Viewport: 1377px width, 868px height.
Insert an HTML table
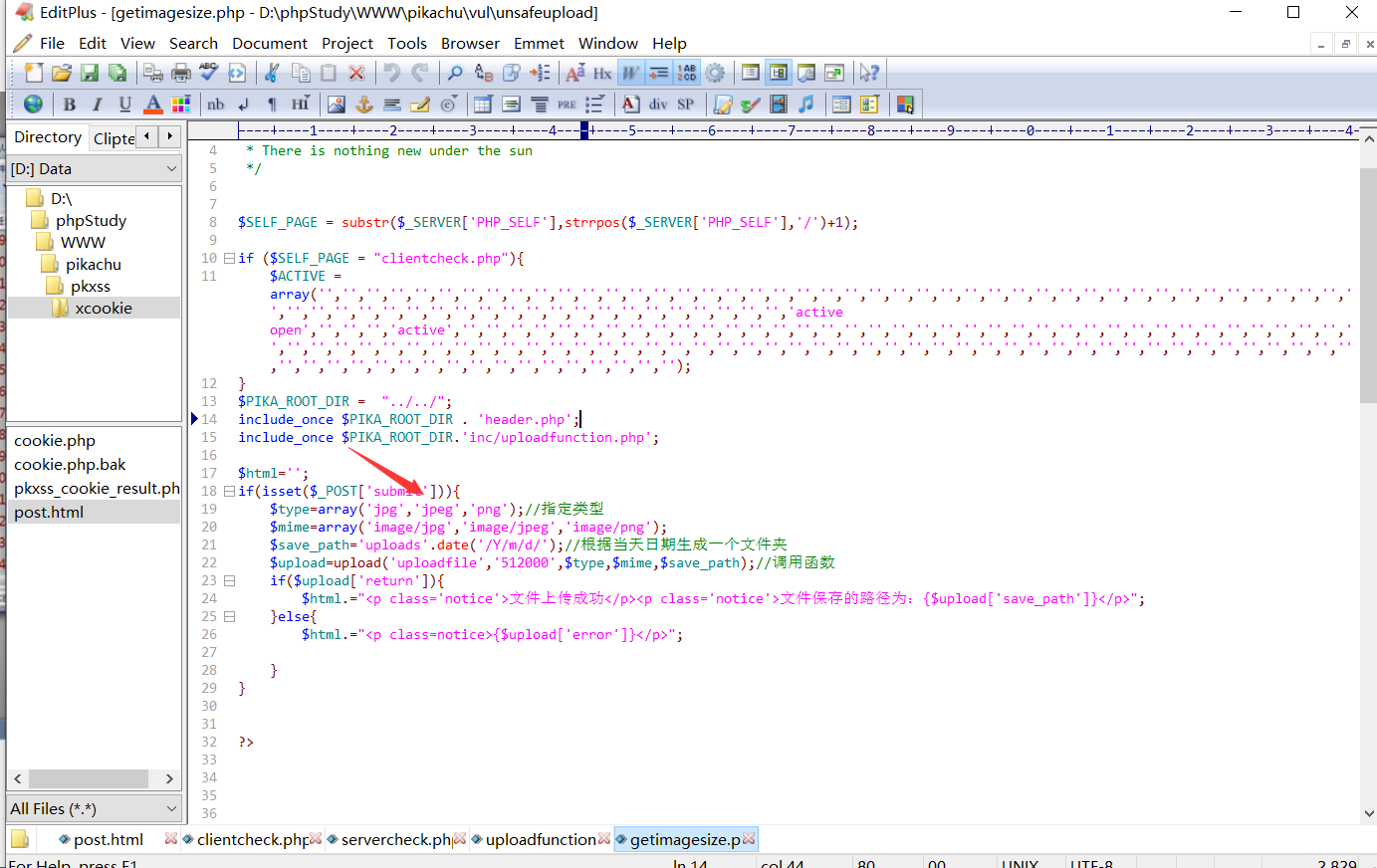tap(483, 104)
